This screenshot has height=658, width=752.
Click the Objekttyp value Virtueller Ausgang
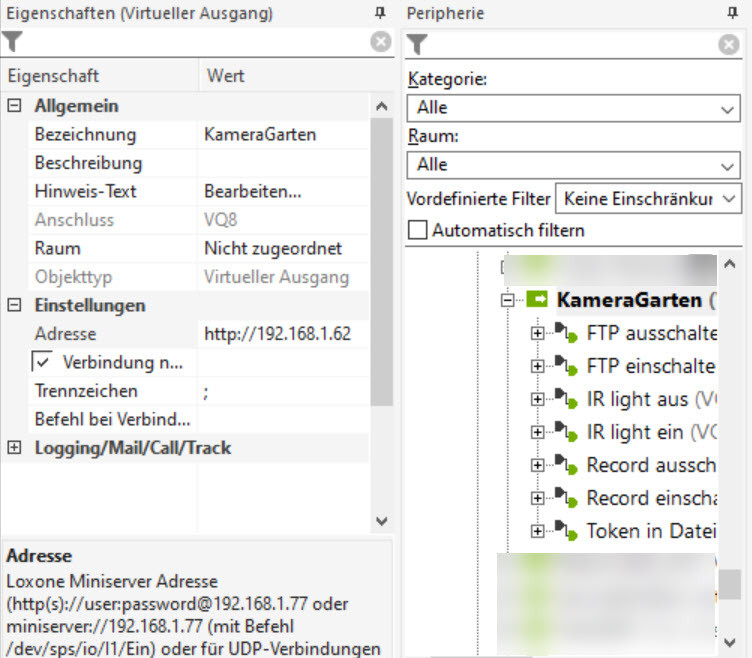click(x=283, y=277)
